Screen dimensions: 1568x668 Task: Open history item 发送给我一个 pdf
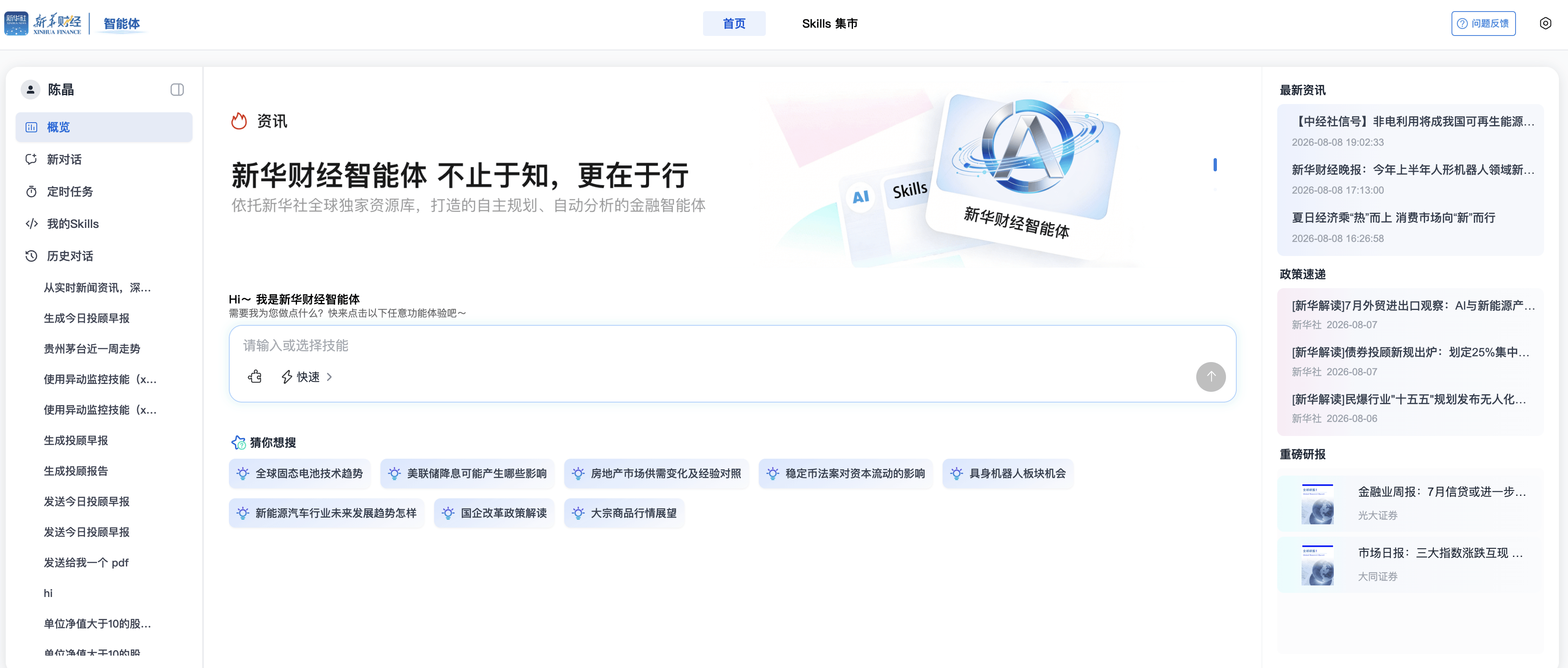pos(86,563)
